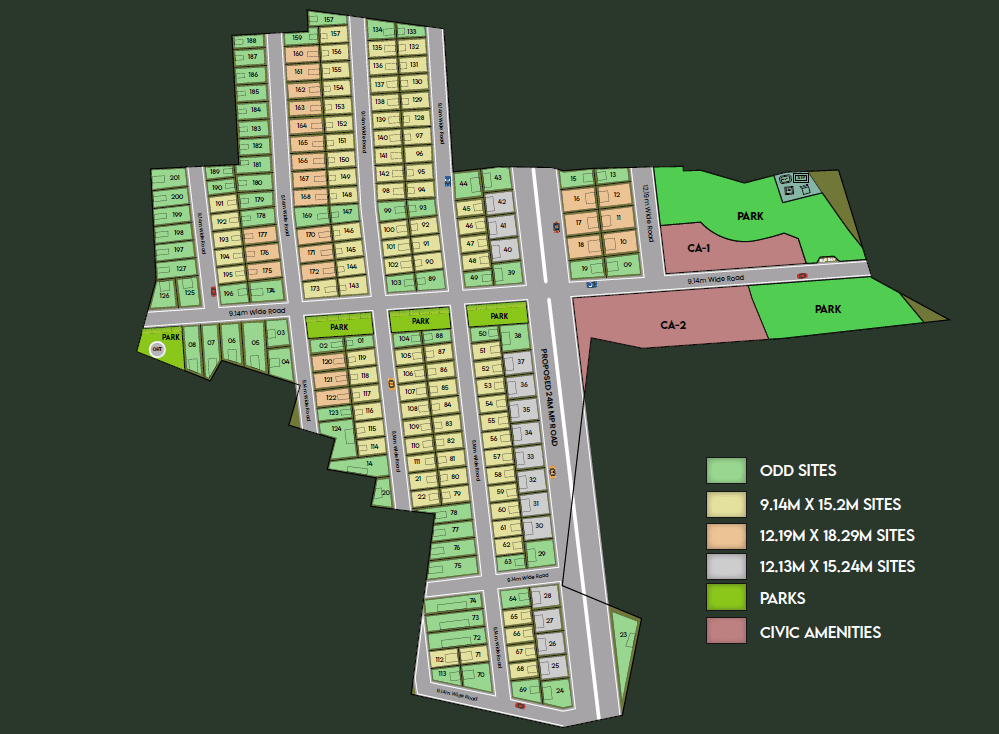
Task: Click the car marker near plot 62 on MP Road
Action: click(552, 472)
